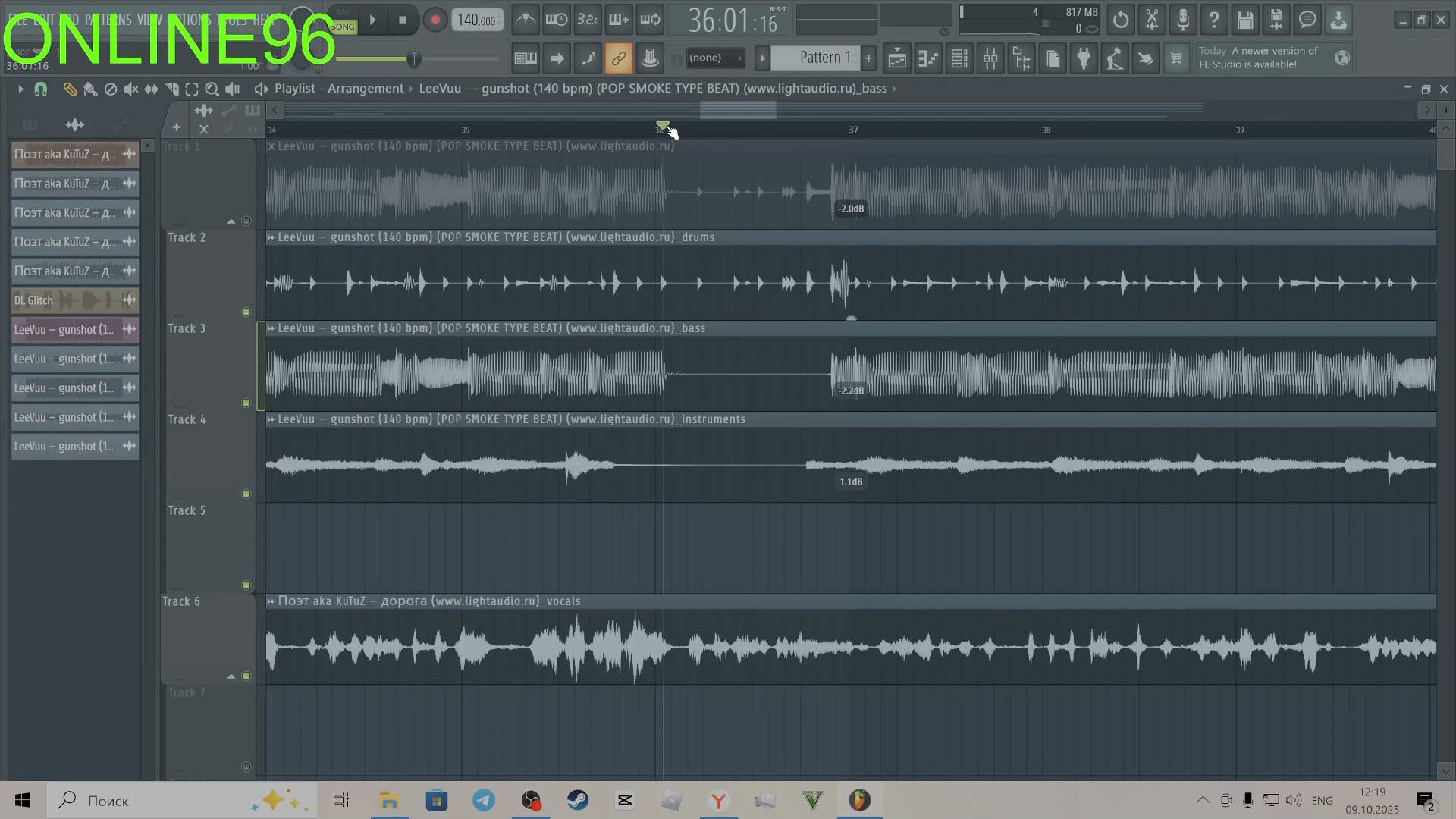Adjust the main volume slider near the tempo
Viewport: 1456px width, 819px height.
(414, 58)
